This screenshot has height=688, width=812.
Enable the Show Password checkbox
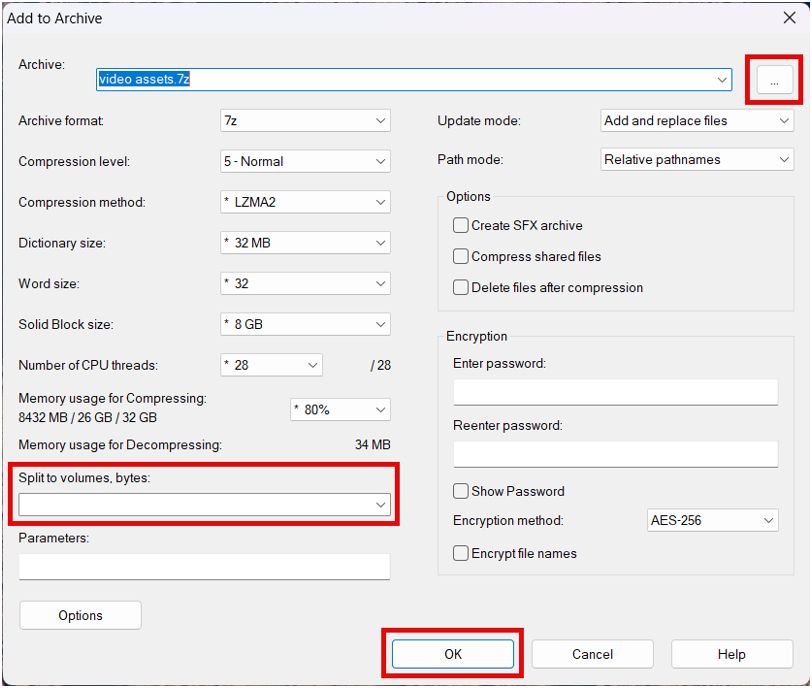point(461,491)
